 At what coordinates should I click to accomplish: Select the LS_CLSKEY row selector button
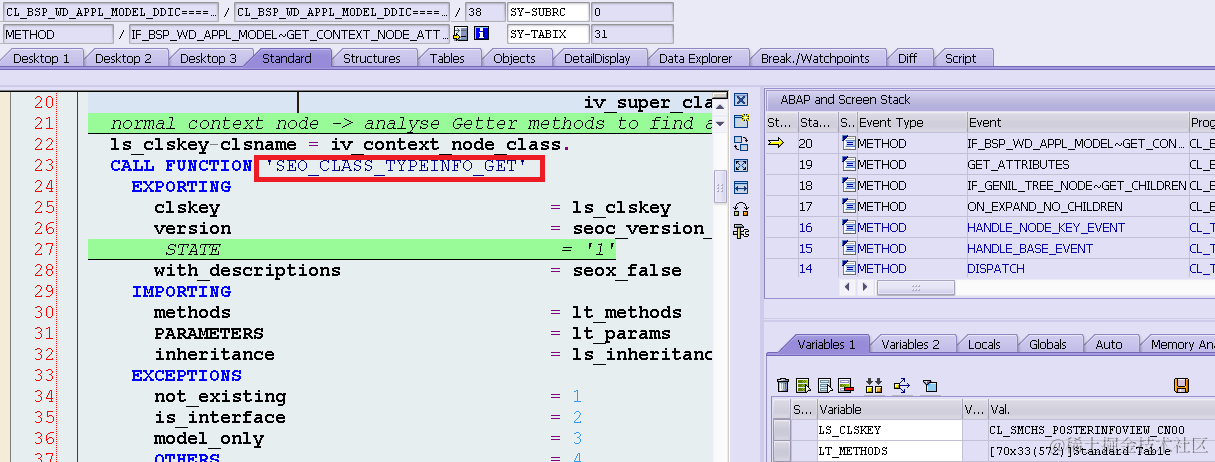[781, 430]
